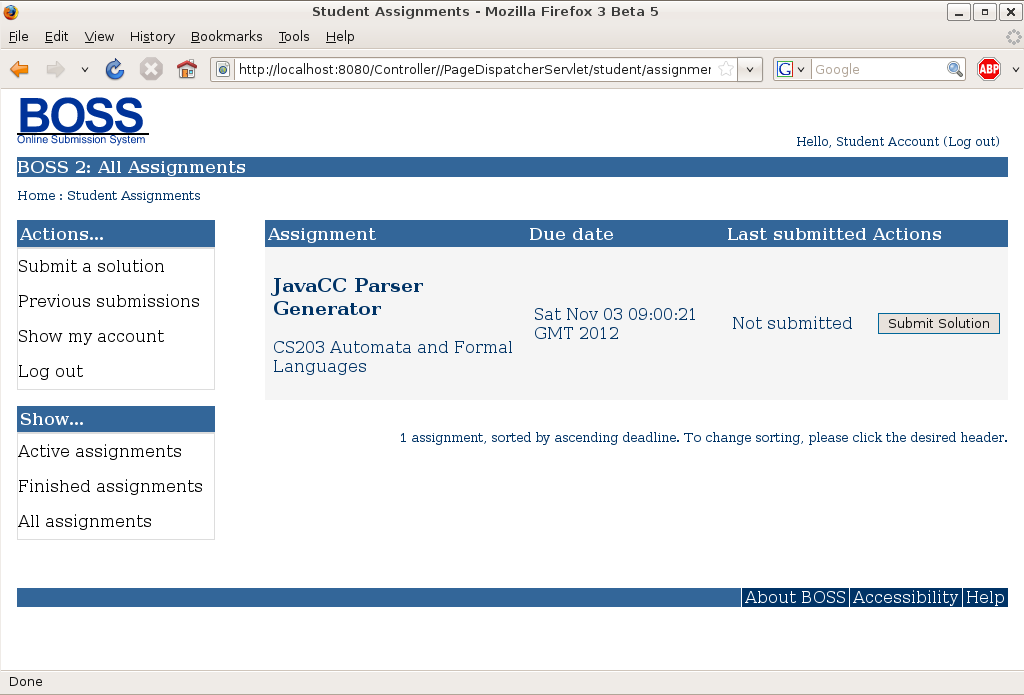Open the Bookmarks menu

pos(226,36)
